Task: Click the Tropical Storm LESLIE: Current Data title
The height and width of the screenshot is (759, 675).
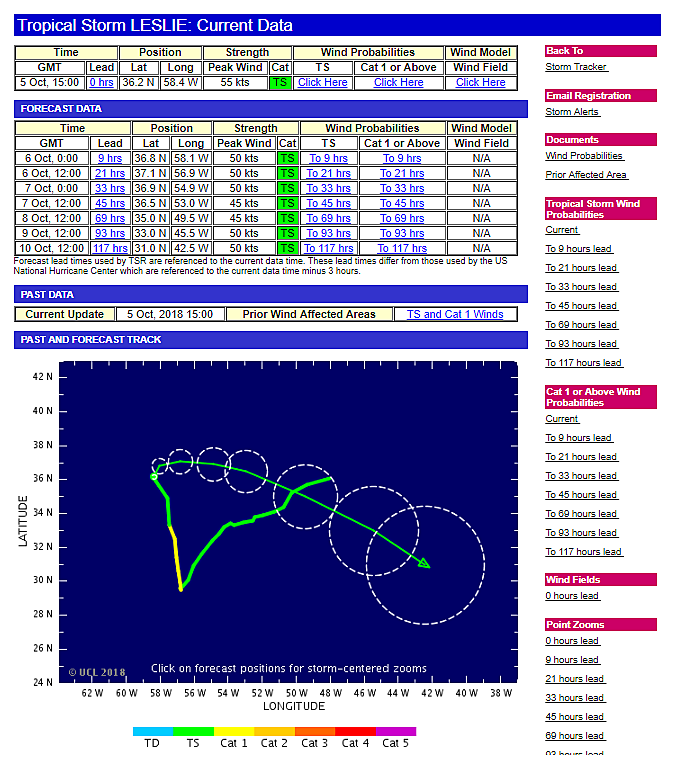Action: click(155, 25)
